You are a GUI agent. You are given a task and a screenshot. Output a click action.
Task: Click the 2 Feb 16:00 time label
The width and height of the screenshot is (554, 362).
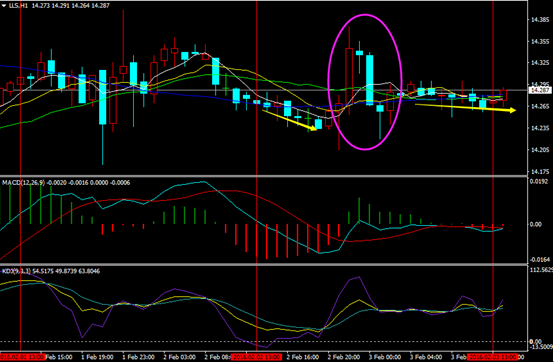[x=303, y=357]
